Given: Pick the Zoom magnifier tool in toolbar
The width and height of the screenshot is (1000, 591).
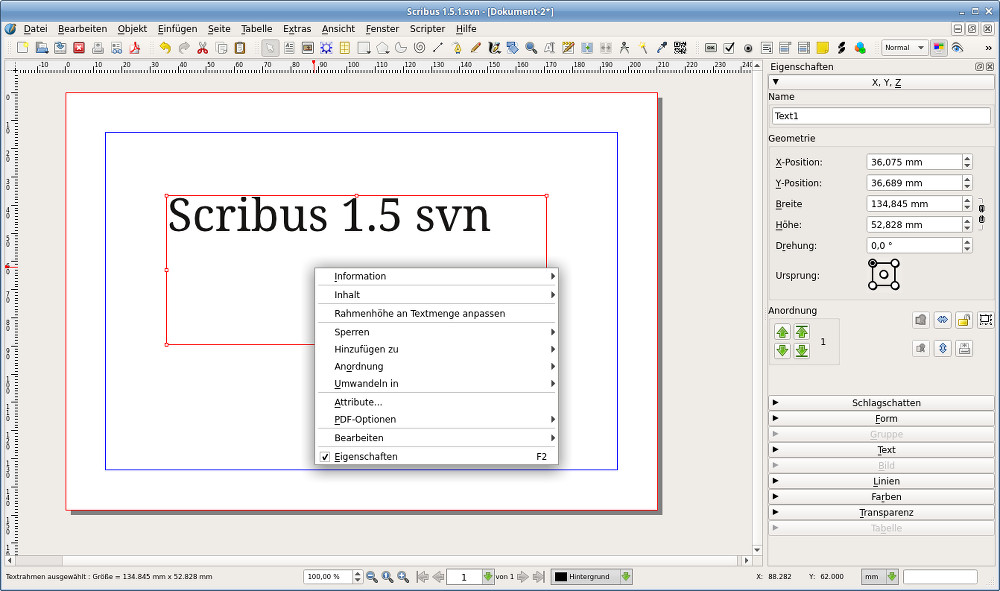Looking at the screenshot, I should (x=531, y=48).
